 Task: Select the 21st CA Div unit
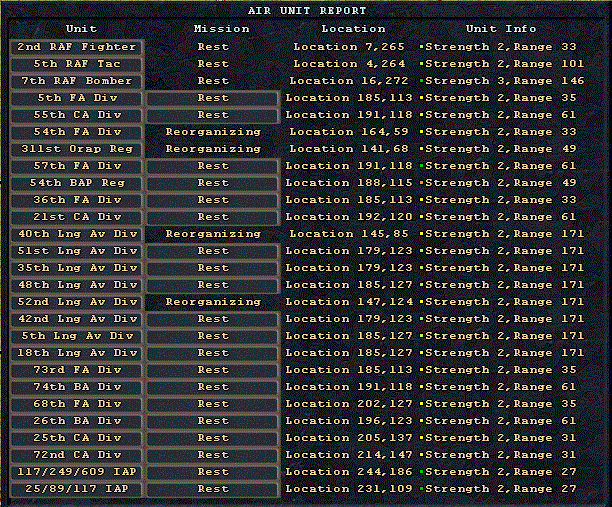coord(77,217)
